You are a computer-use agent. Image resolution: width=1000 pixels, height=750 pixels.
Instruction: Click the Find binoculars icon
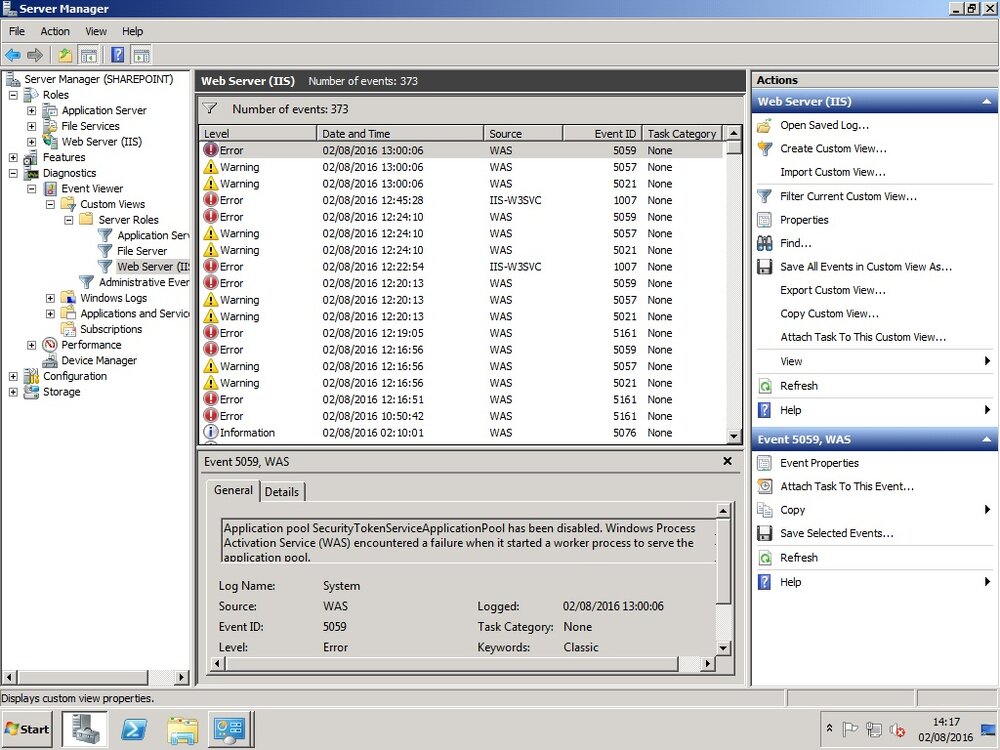coord(764,243)
